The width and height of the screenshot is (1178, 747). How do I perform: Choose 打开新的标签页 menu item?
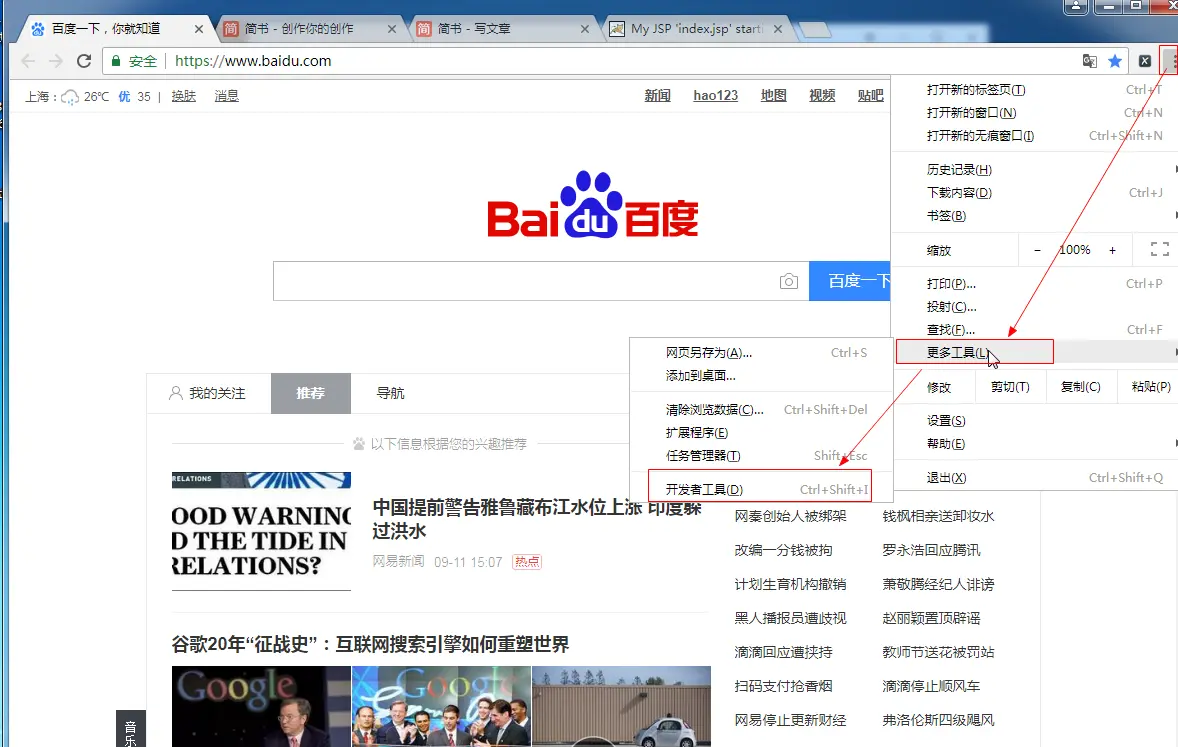(1035, 89)
